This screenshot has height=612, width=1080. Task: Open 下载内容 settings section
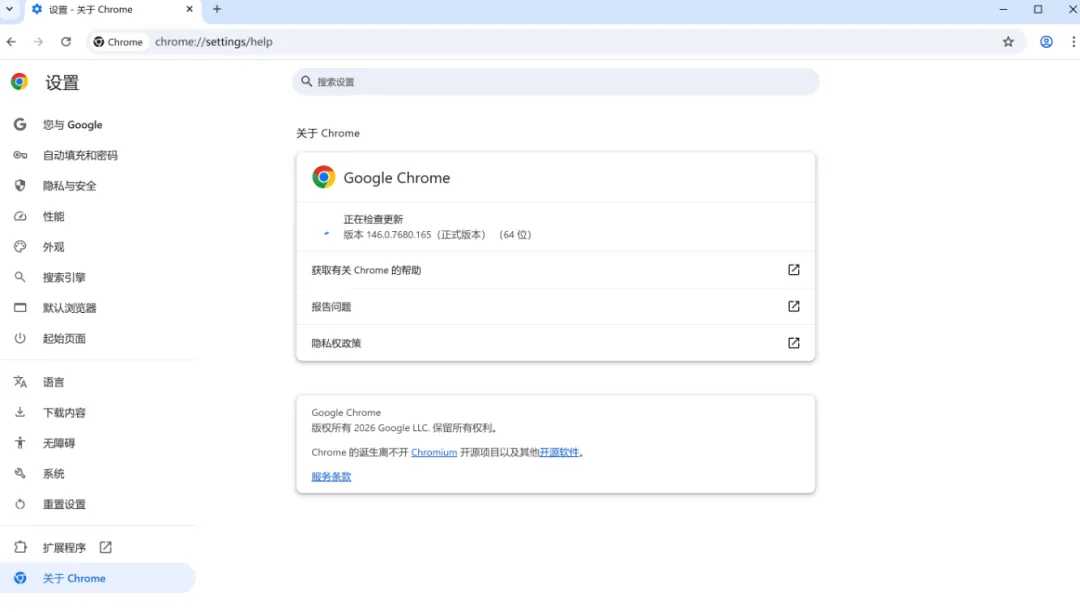click(x=98, y=412)
